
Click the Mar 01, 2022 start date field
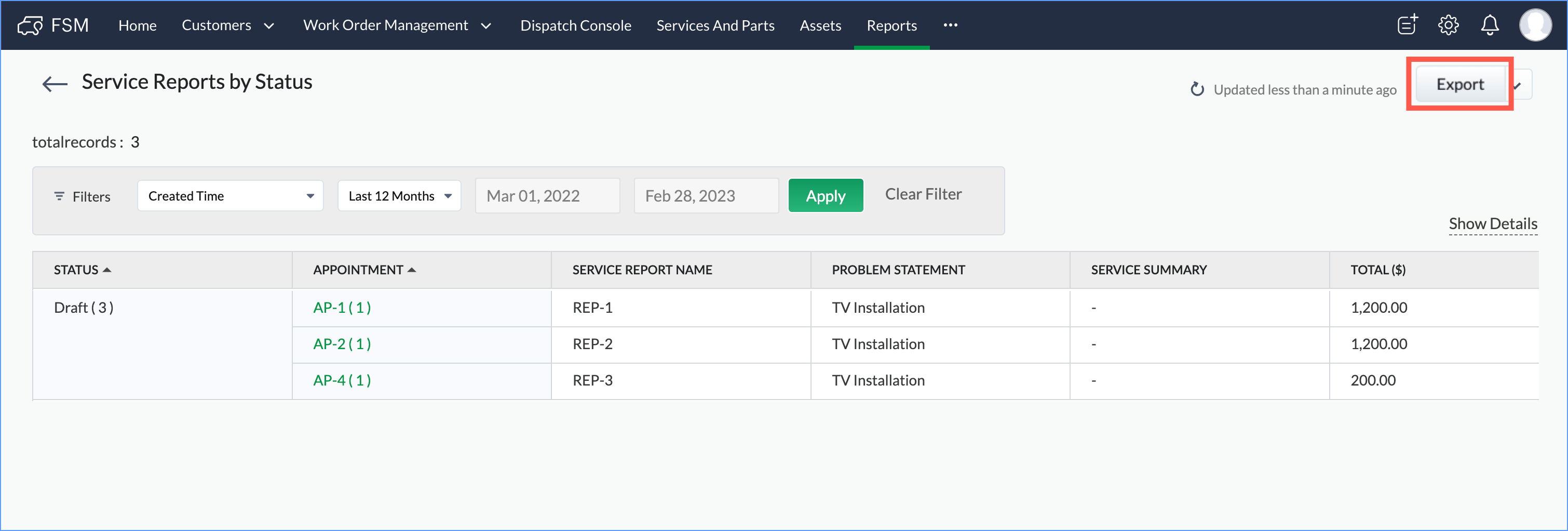(x=547, y=196)
